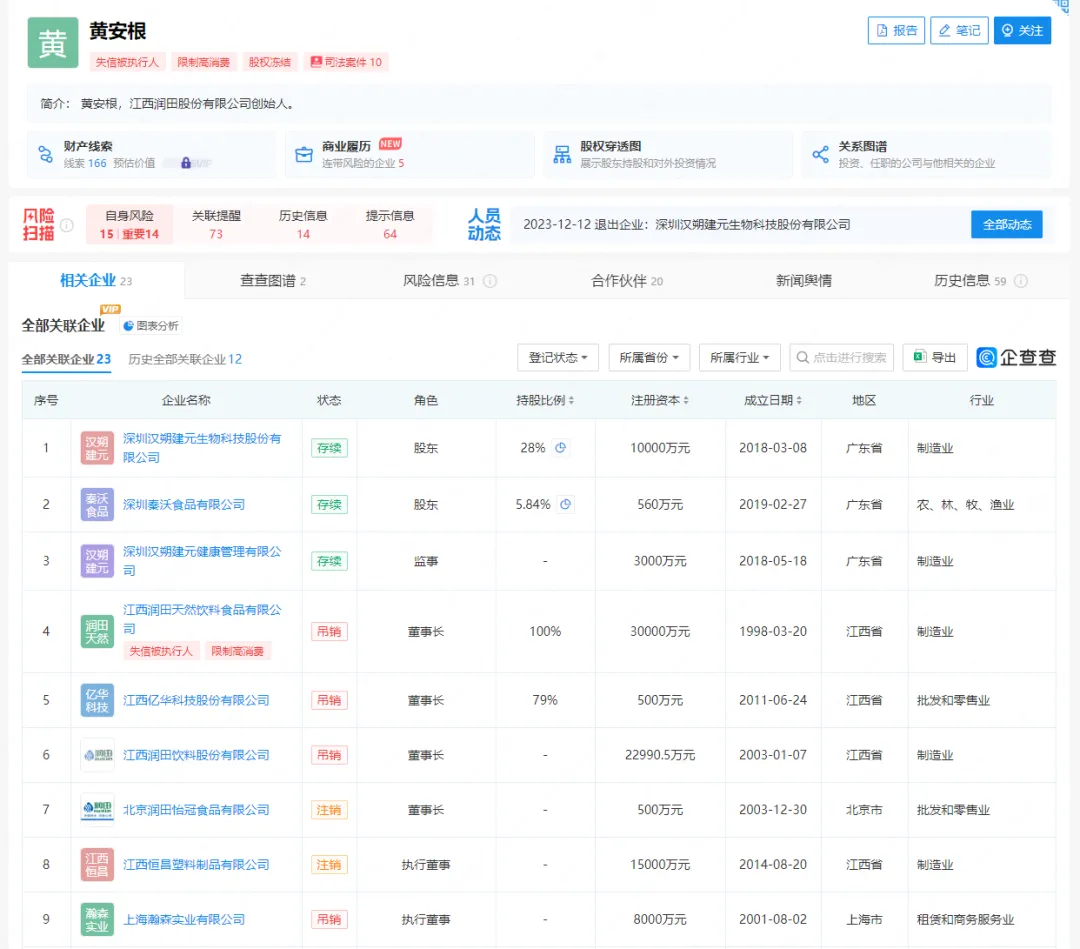The image size is (1080, 949).
Task: Click 限制高消费 tag under 黄安根 name
Action: coord(204,62)
